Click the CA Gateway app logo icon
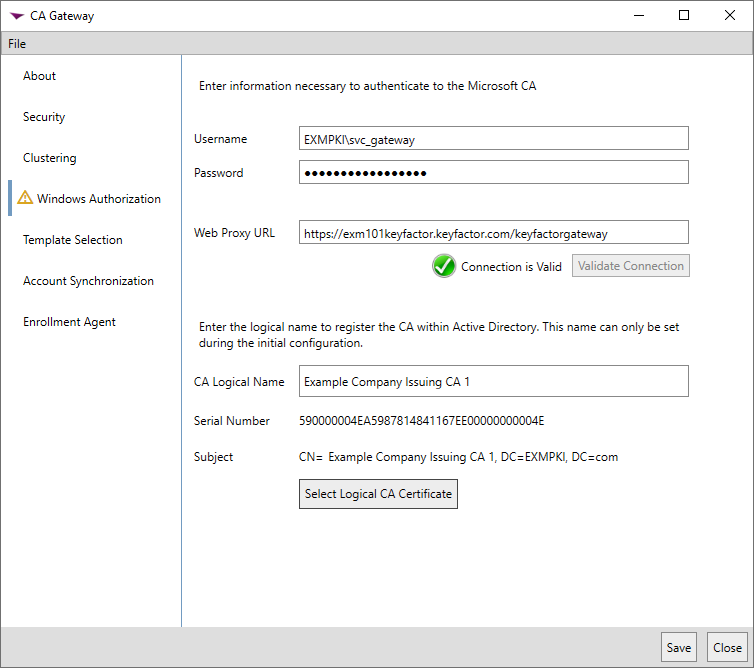 pyautogui.click(x=16, y=16)
